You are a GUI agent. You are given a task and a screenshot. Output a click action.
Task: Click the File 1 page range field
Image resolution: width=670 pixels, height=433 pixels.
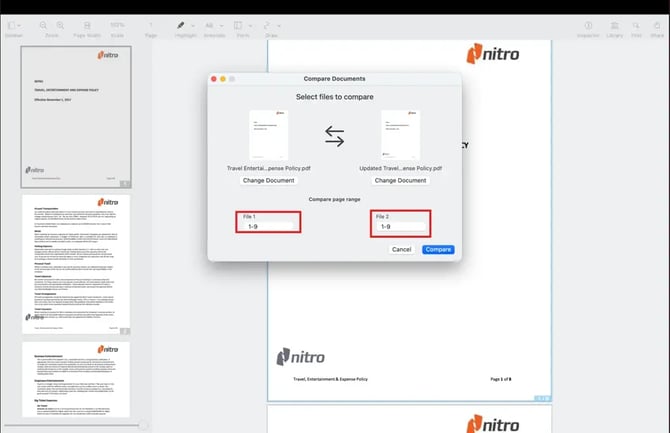pos(269,226)
